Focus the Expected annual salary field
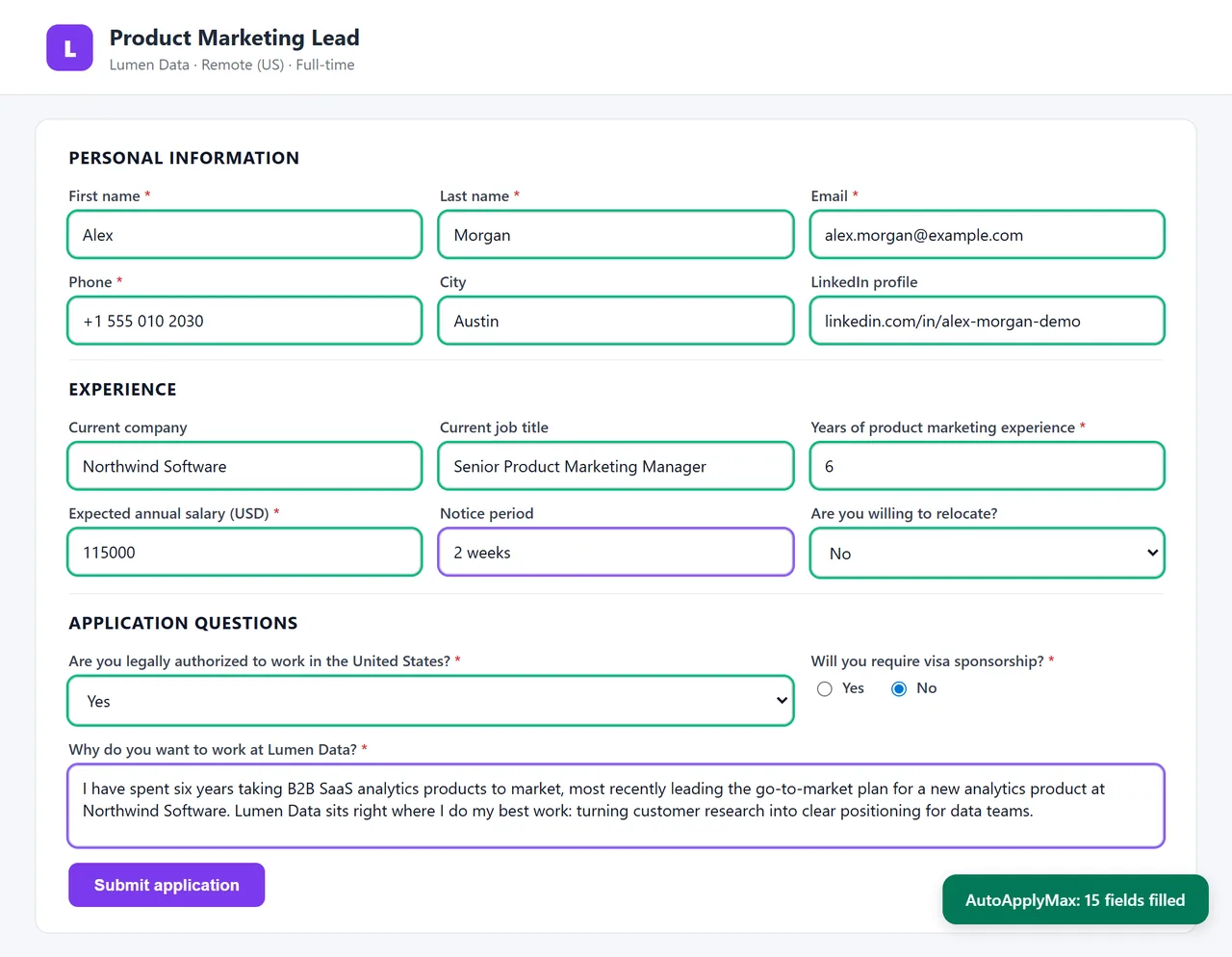The image size is (1232, 957). [x=244, y=553]
